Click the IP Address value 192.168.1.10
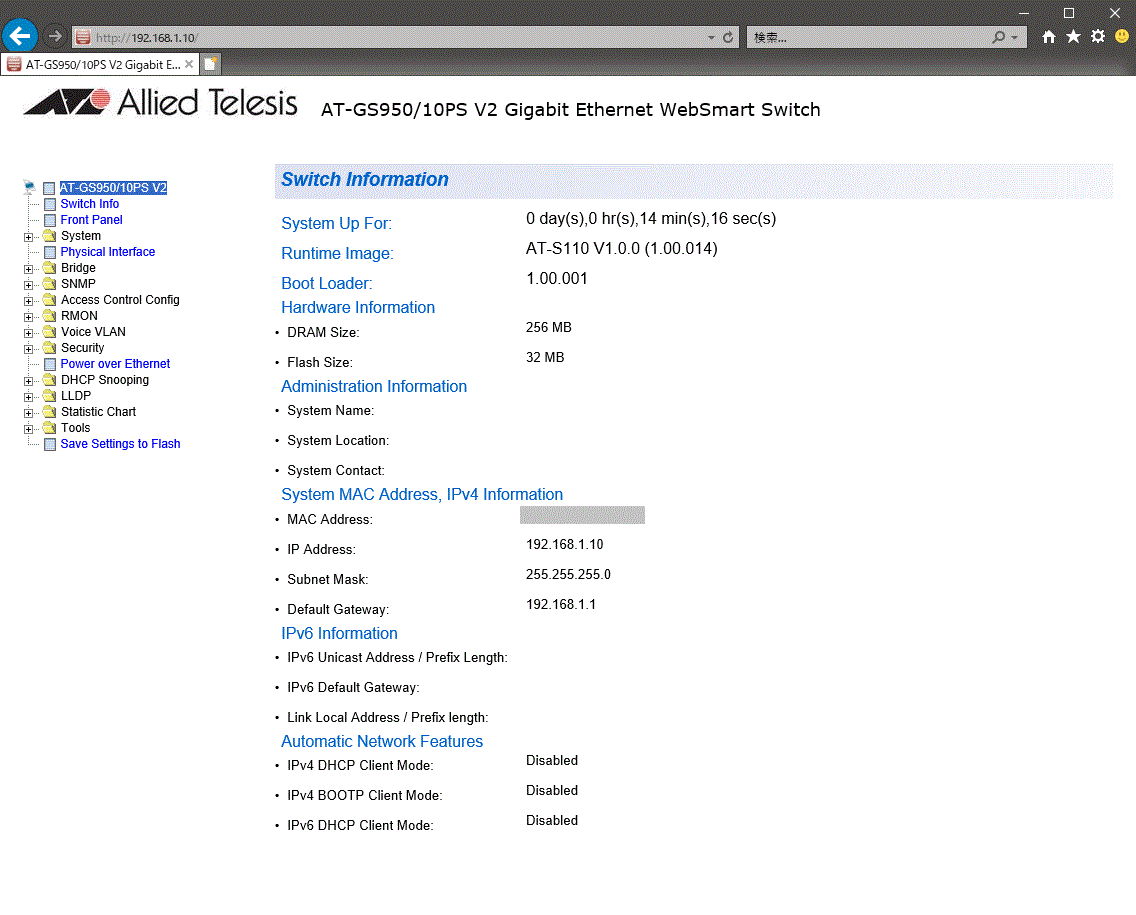The image size is (1136, 915). tap(564, 544)
